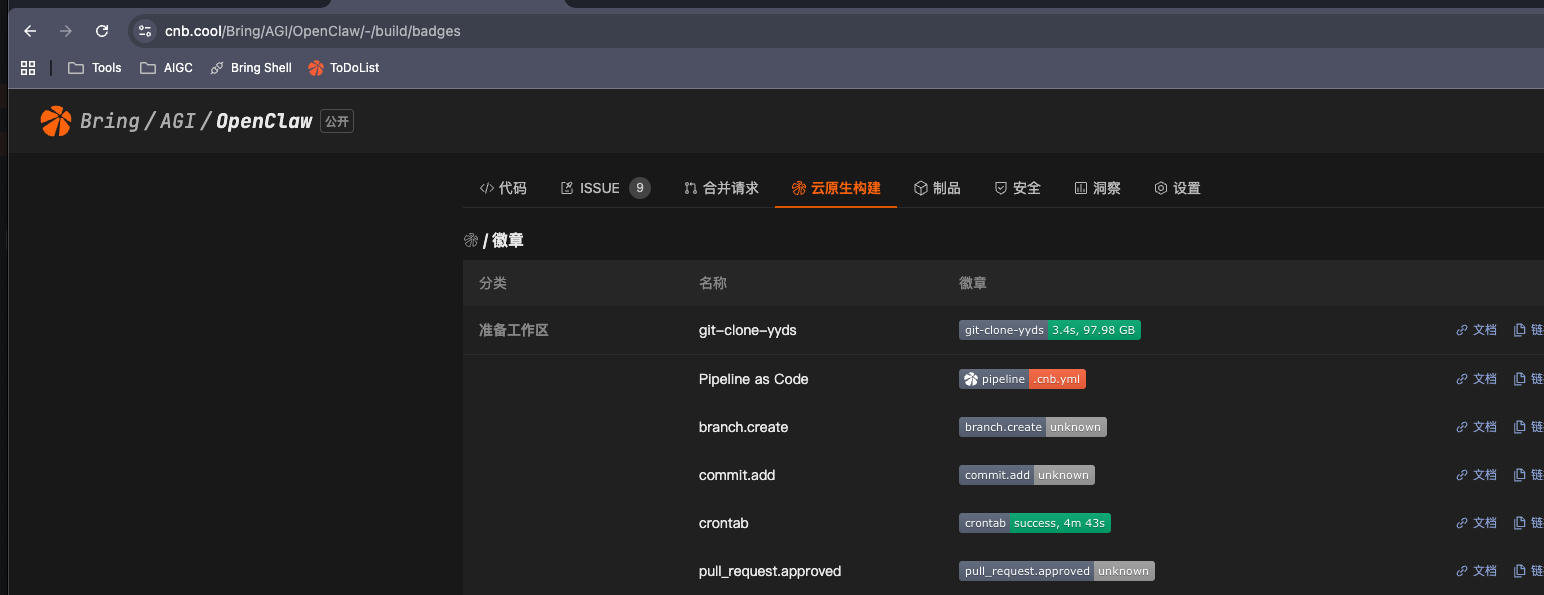Go to the 设置 tab
Screen dimensions: 1544x595
coord(1177,188)
